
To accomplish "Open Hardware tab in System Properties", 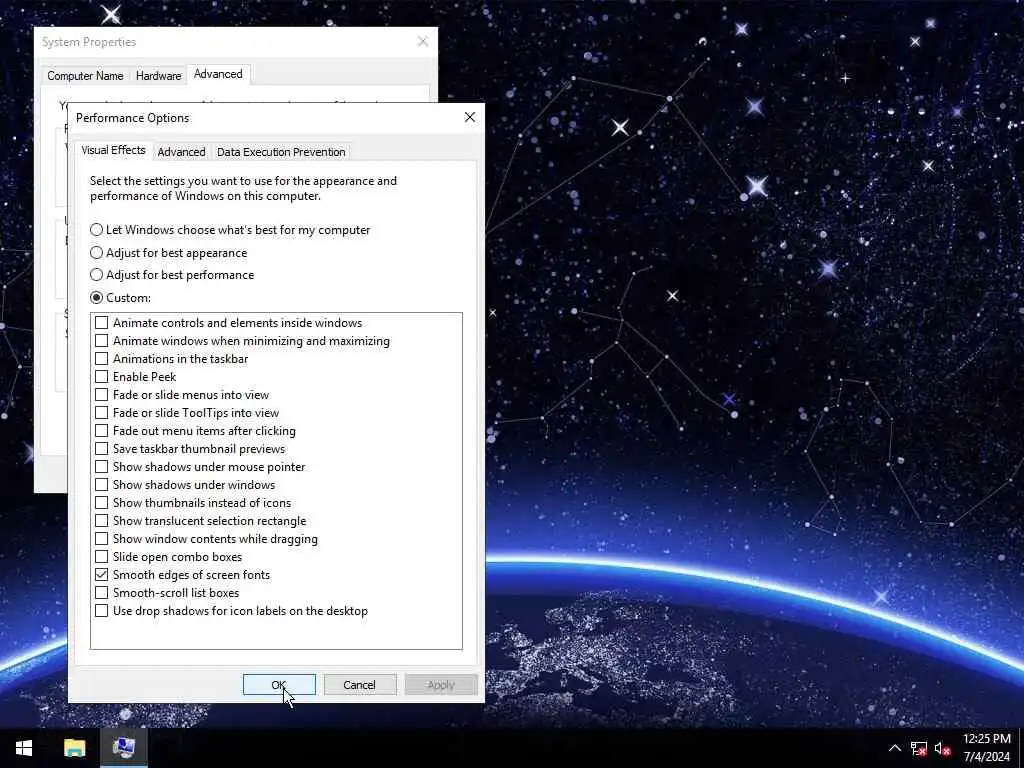I will [159, 76].
